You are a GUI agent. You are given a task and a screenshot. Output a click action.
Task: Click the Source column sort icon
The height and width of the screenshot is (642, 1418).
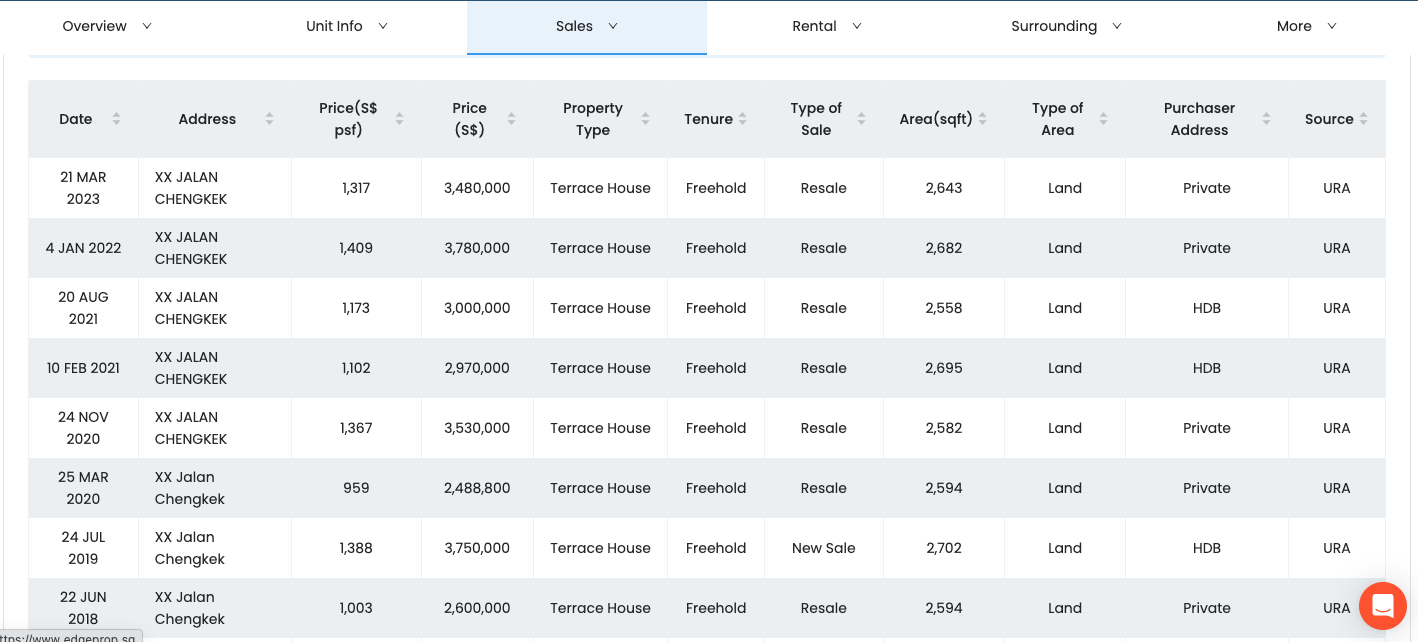pos(1363,119)
